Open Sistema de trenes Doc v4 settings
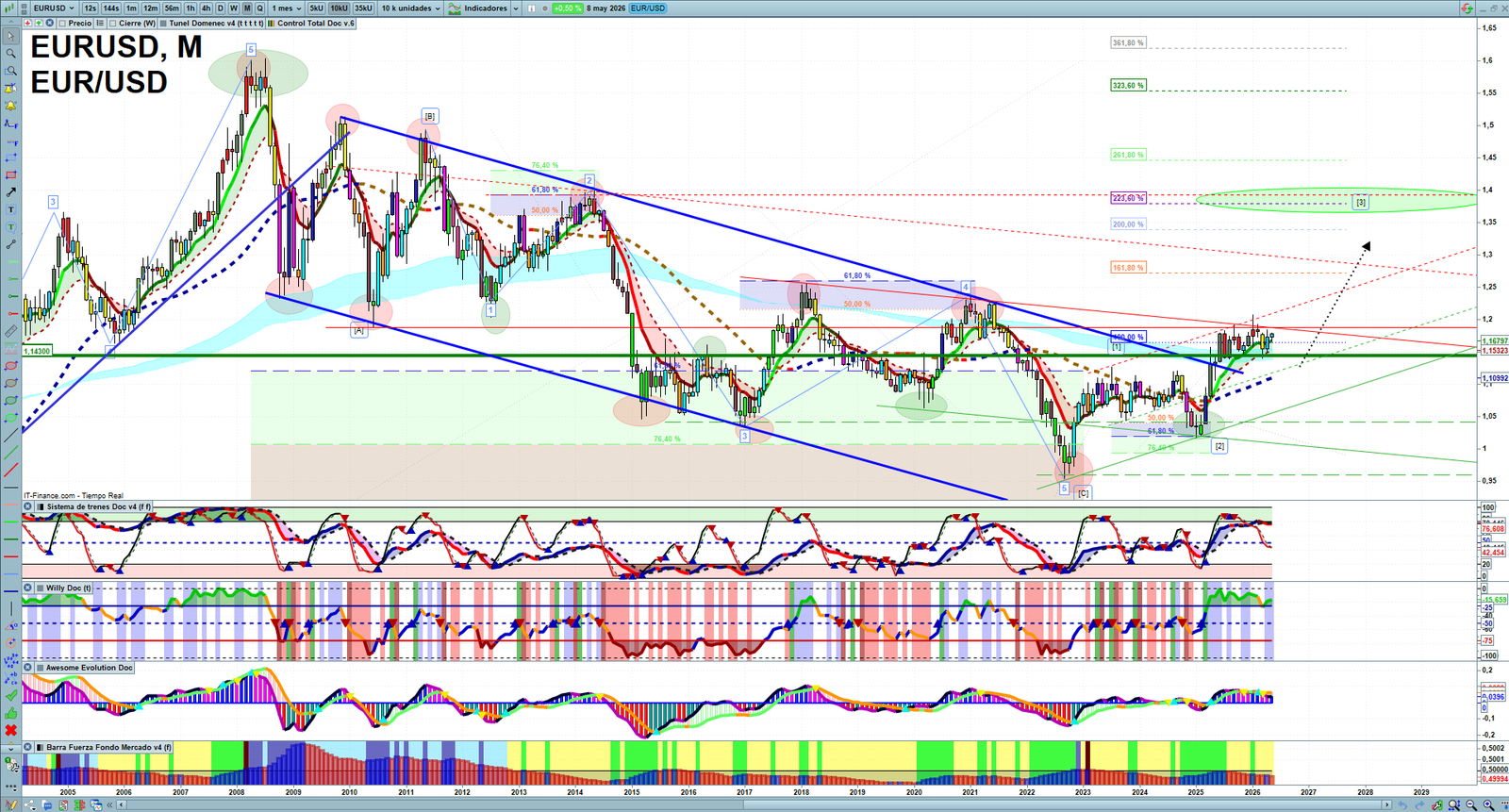This screenshot has height=812, width=1509. coord(94,506)
